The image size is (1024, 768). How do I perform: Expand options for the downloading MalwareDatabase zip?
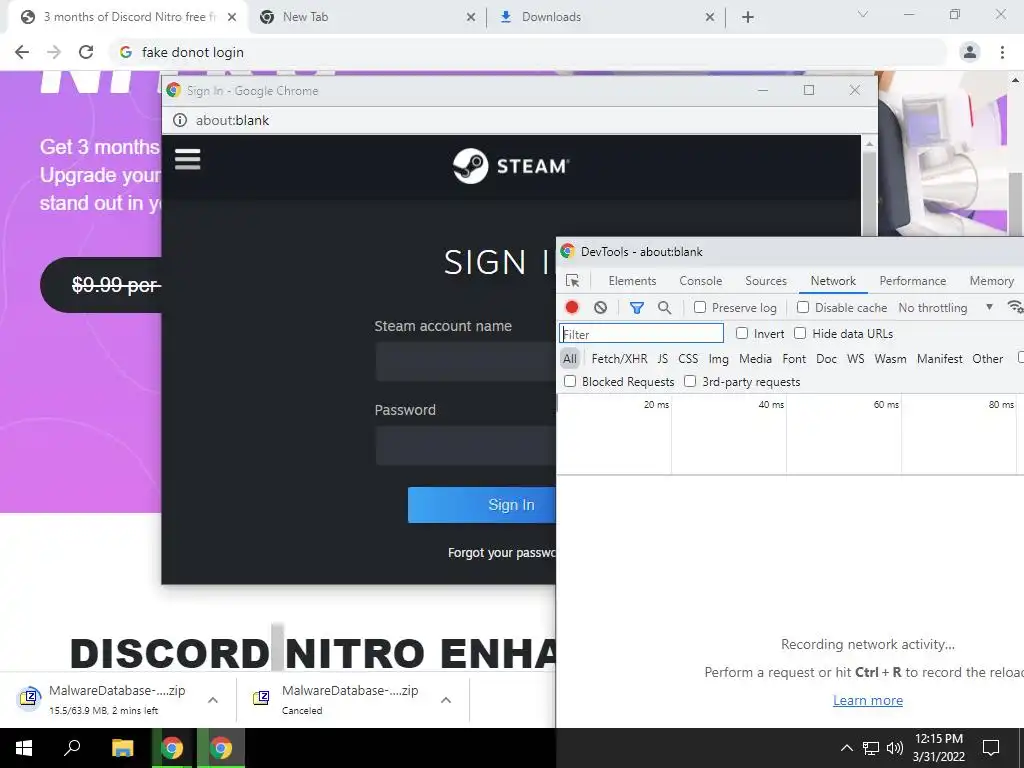coord(212,700)
